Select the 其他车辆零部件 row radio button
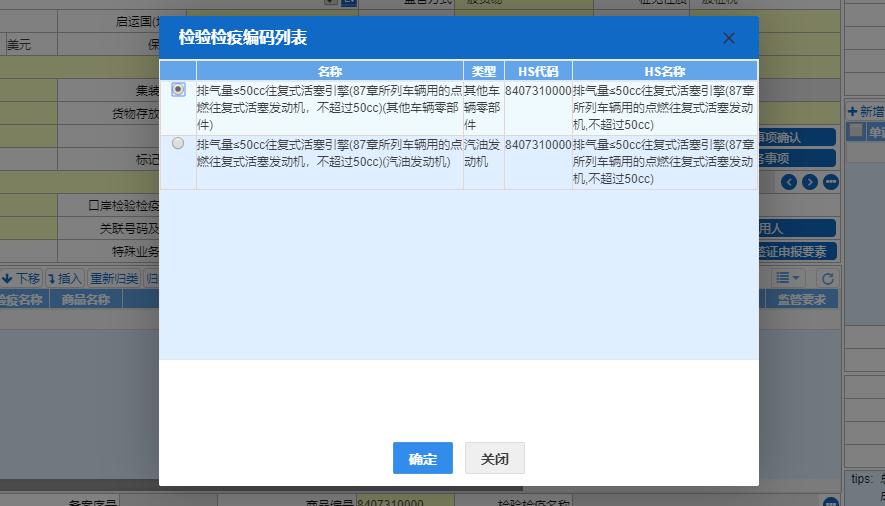 pos(178,89)
